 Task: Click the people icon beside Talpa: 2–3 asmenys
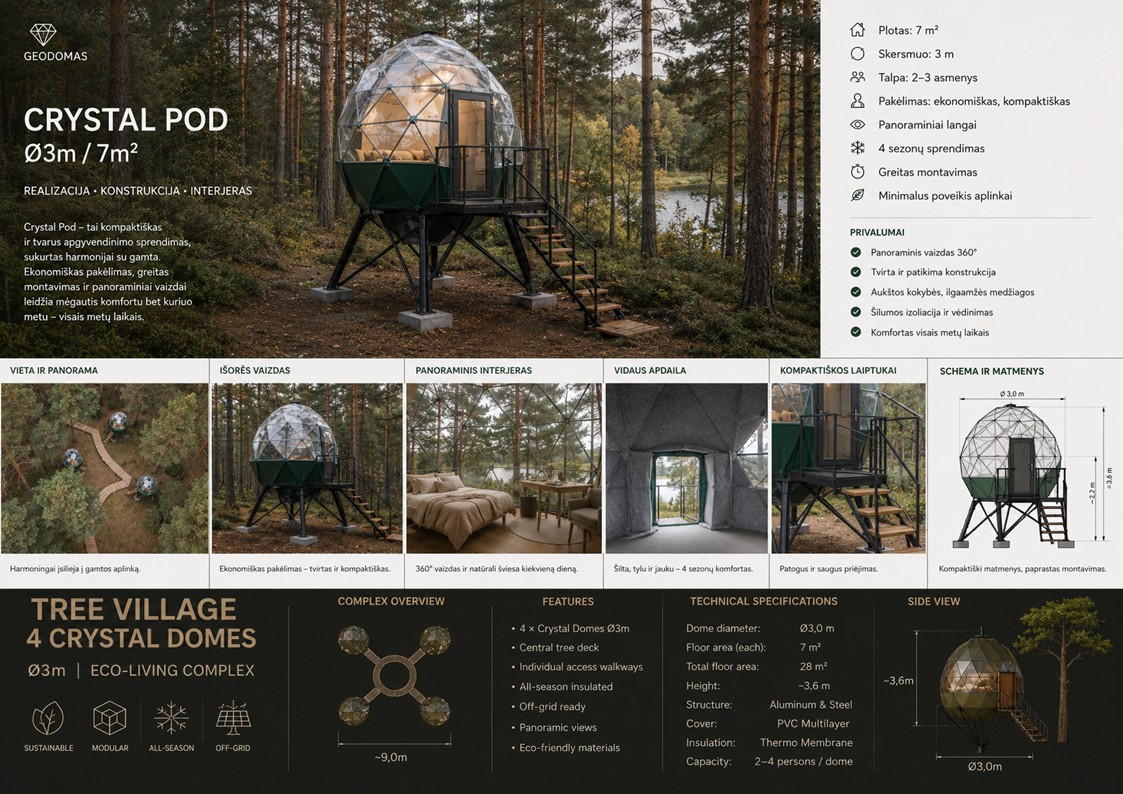[857, 77]
